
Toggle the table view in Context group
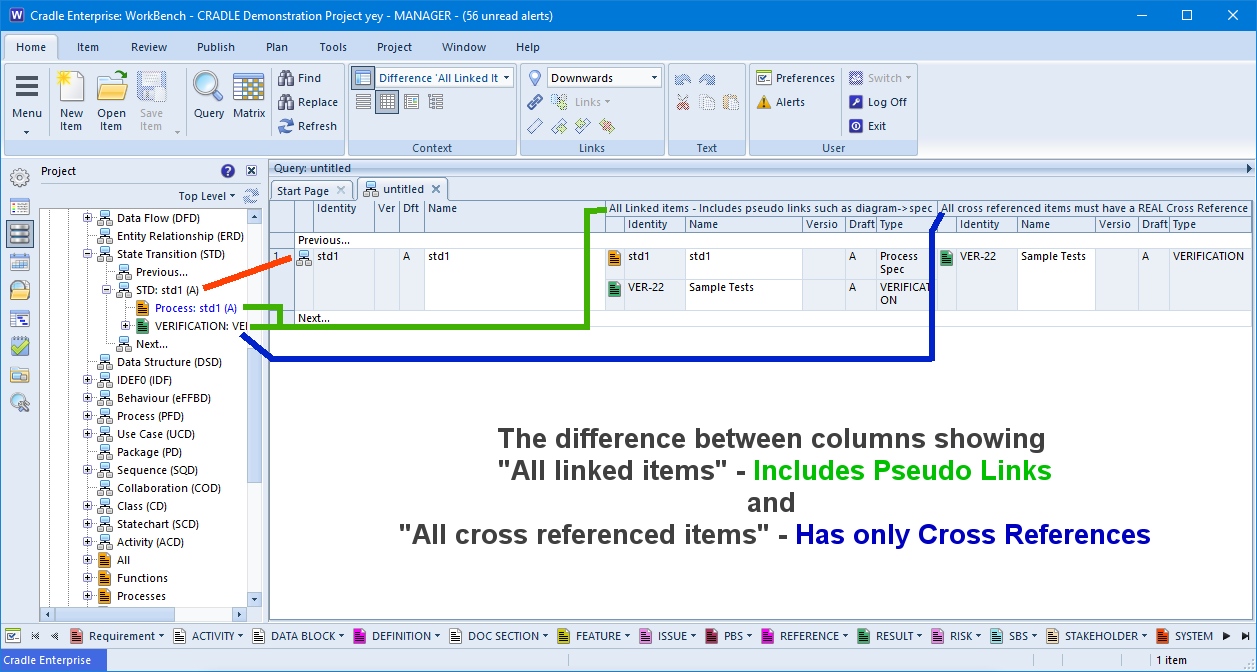click(387, 101)
